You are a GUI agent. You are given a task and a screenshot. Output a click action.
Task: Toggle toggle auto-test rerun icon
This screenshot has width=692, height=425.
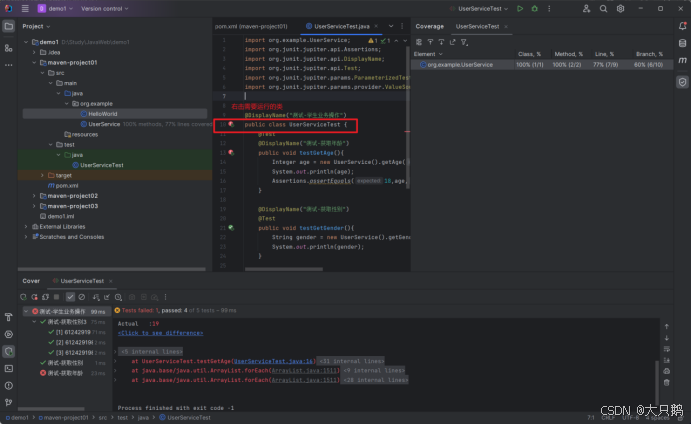point(45,297)
